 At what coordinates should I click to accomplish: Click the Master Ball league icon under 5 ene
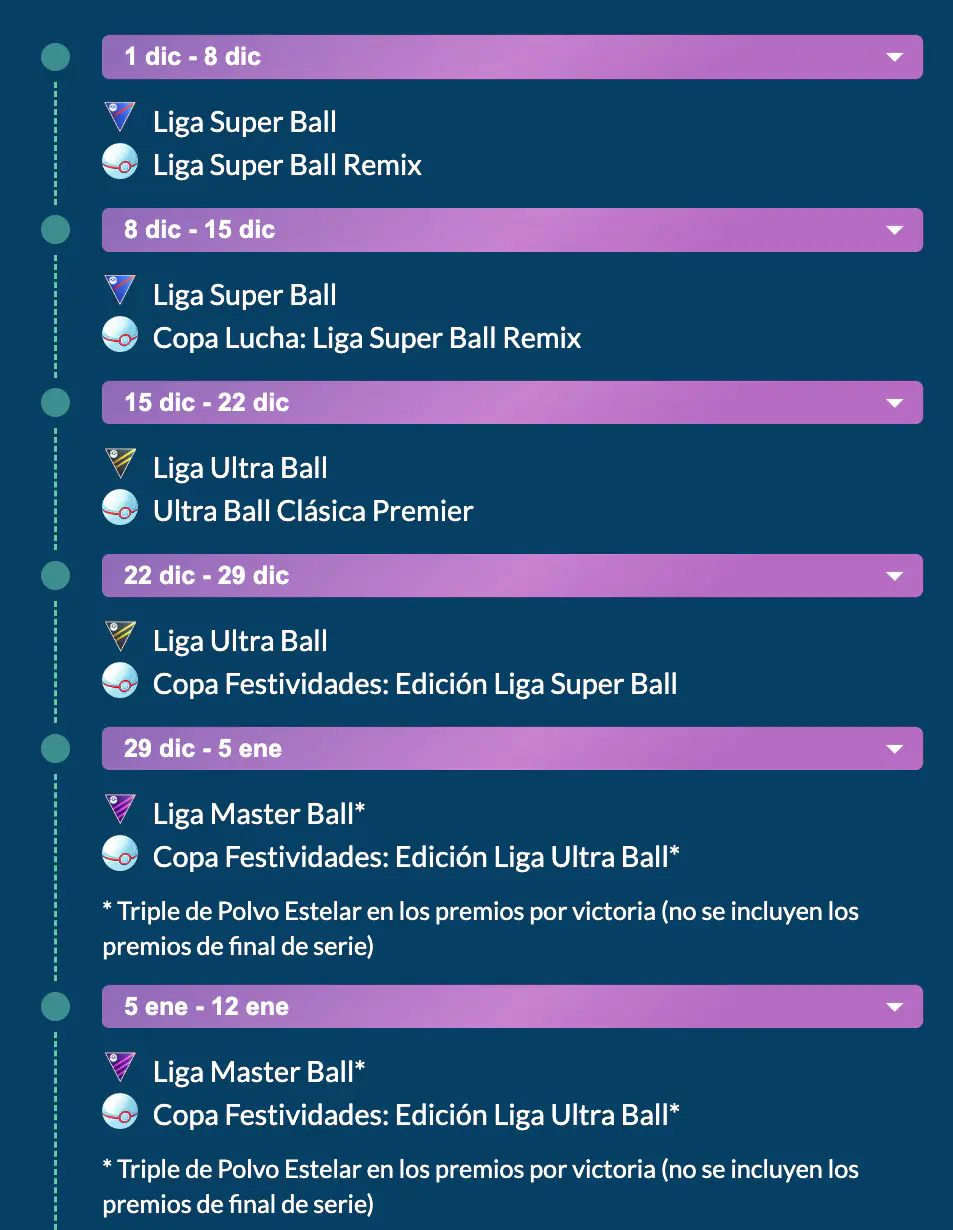[120, 1068]
